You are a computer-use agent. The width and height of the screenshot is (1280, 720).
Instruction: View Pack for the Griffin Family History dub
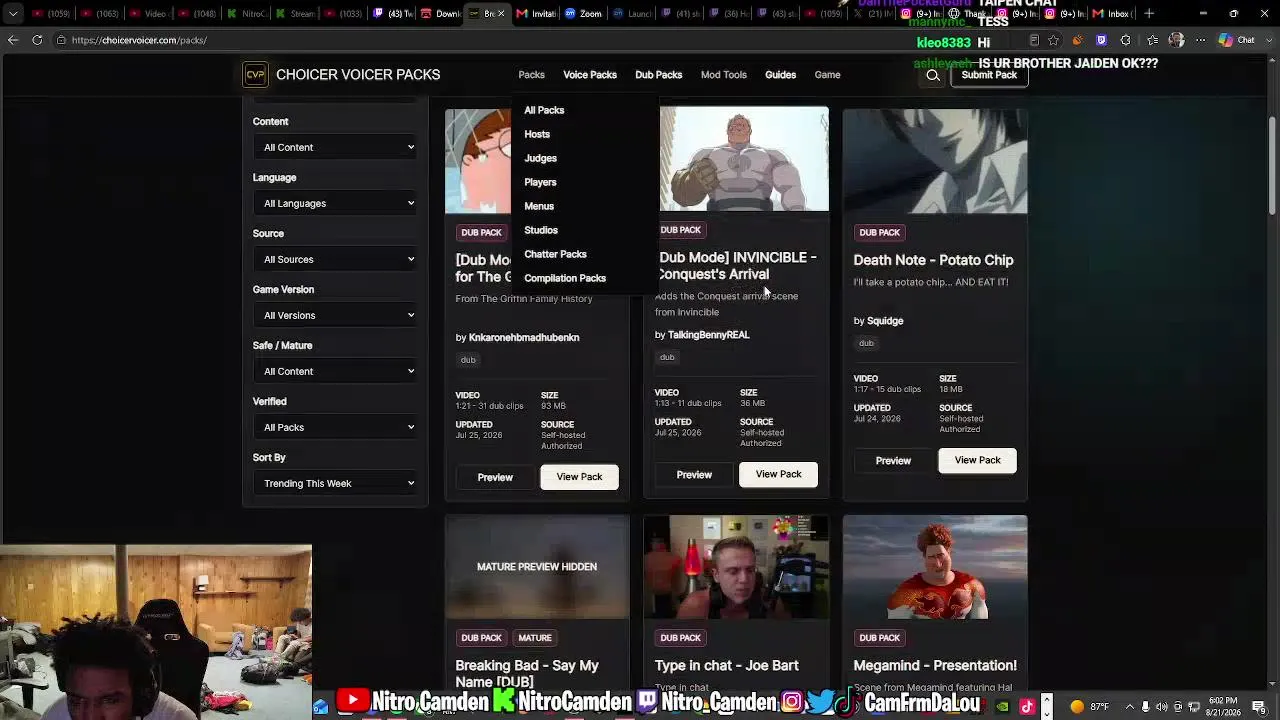click(x=579, y=477)
